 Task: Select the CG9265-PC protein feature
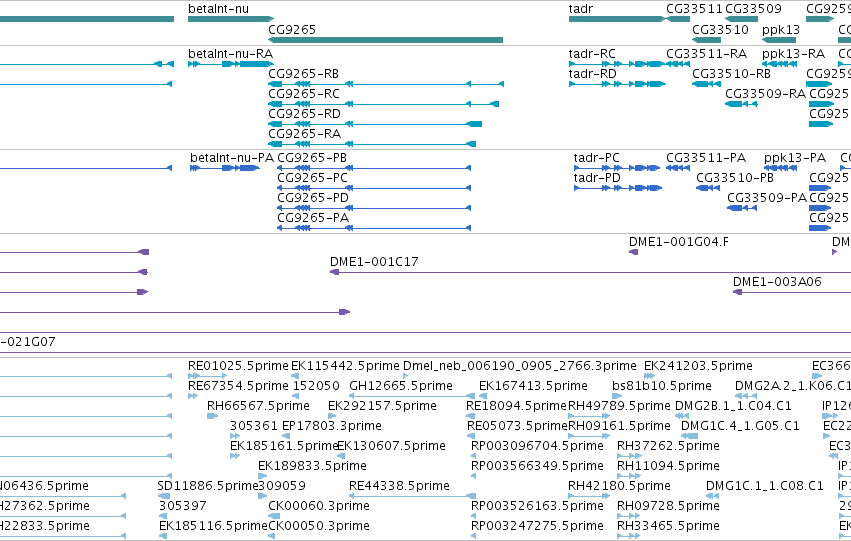coord(374,188)
